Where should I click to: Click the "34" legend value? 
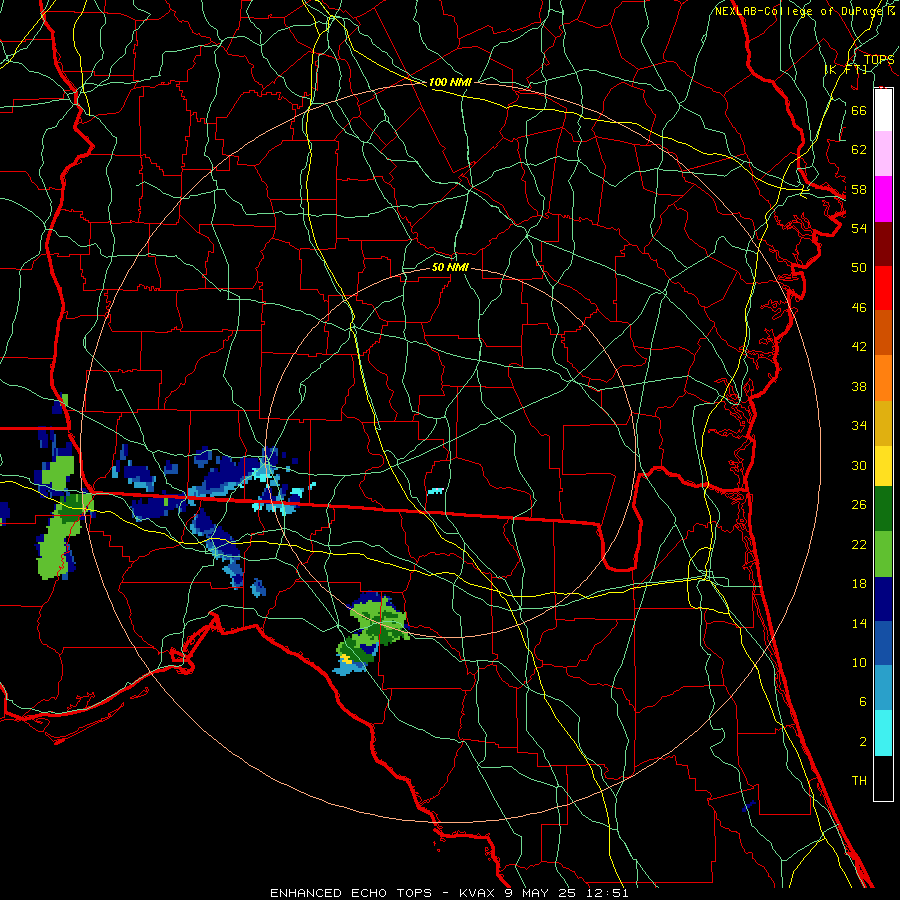click(859, 426)
